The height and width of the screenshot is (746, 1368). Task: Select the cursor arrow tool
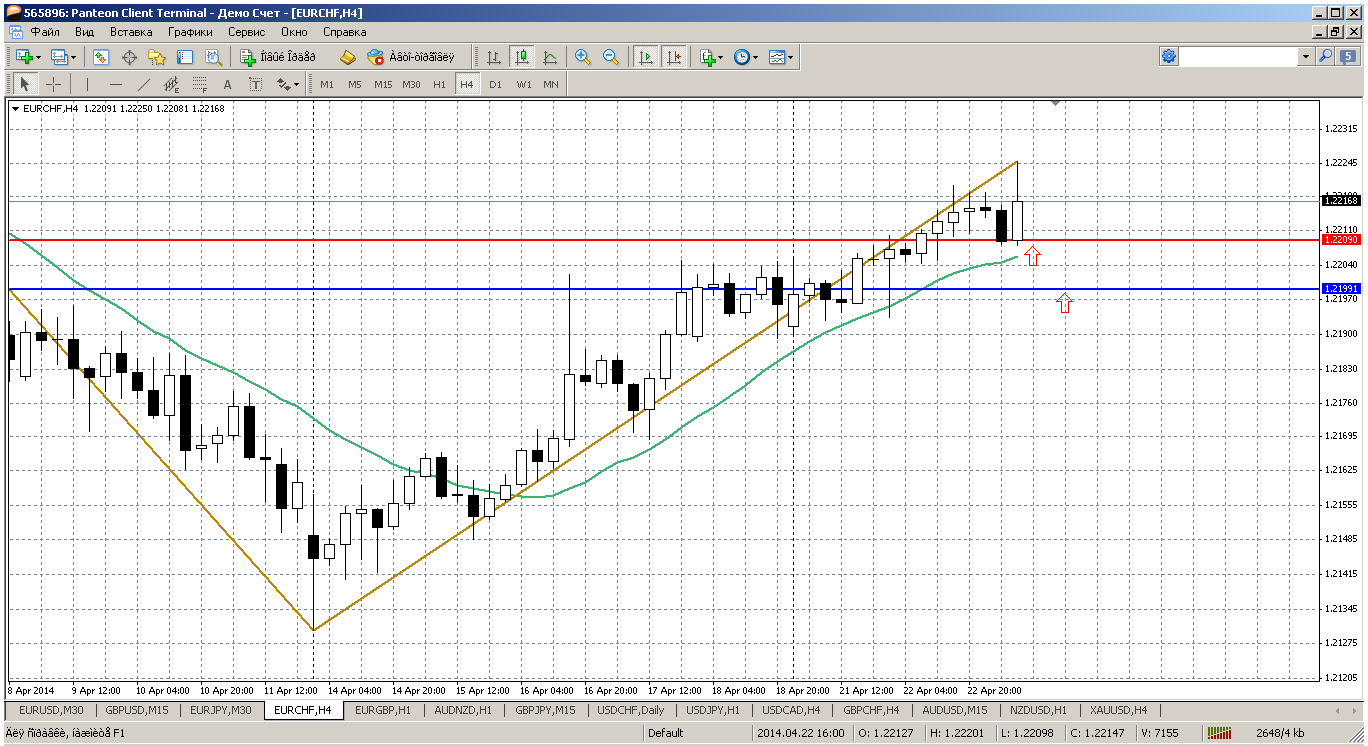click(25, 84)
